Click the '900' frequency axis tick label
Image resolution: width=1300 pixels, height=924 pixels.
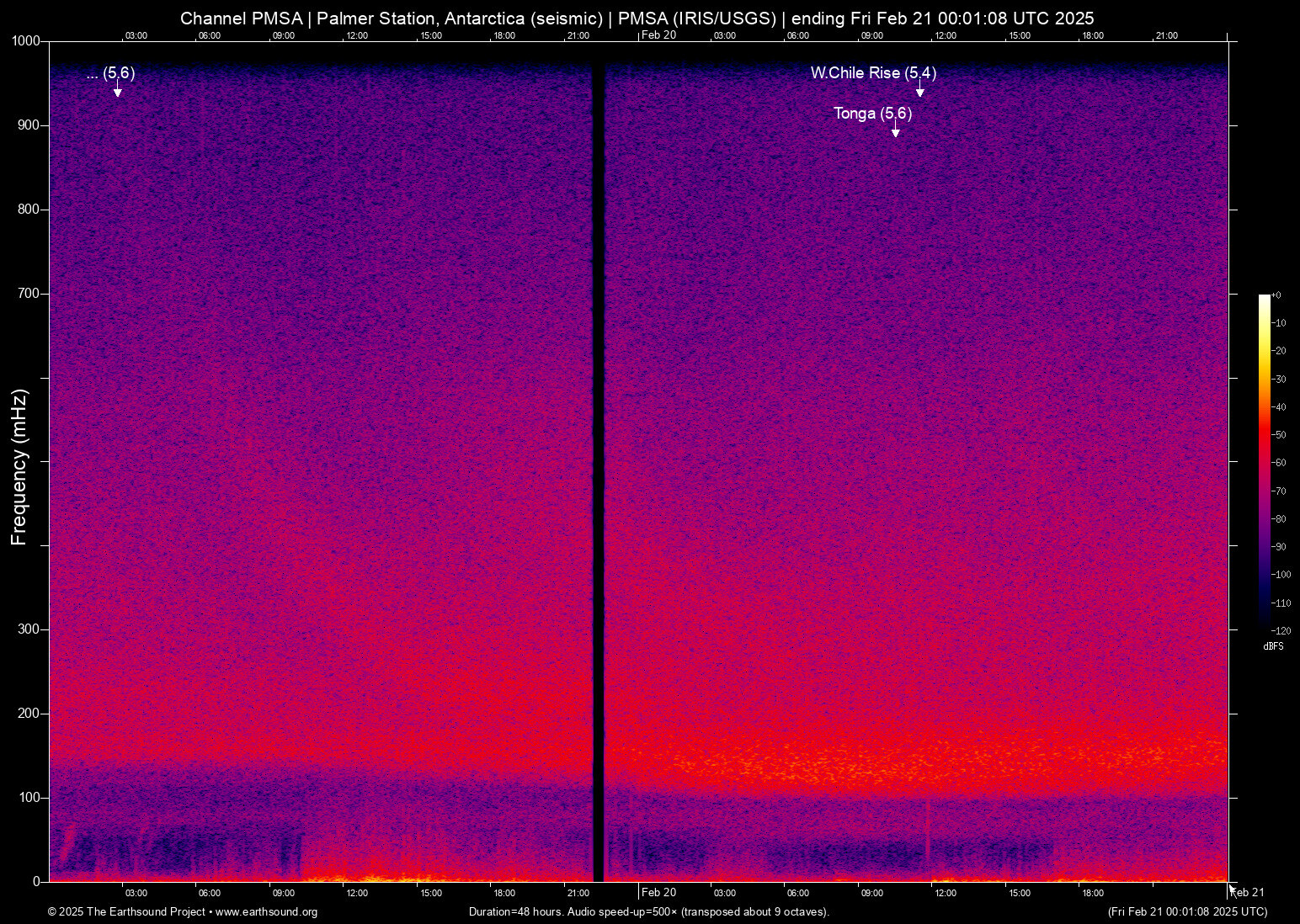click(x=29, y=125)
